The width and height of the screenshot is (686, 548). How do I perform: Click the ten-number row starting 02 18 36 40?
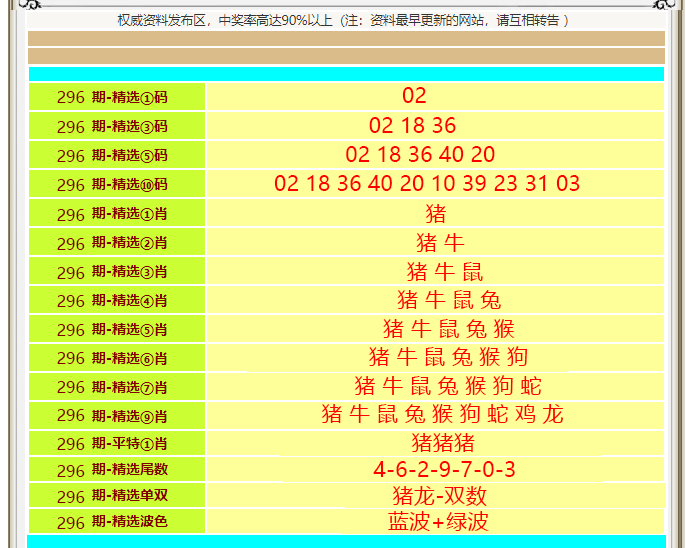click(x=427, y=183)
